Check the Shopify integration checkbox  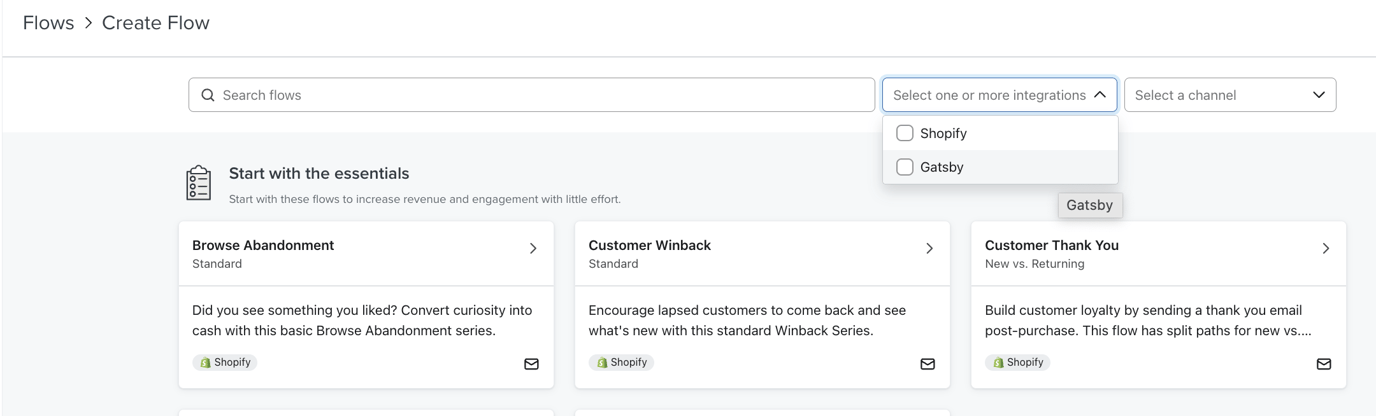click(905, 133)
